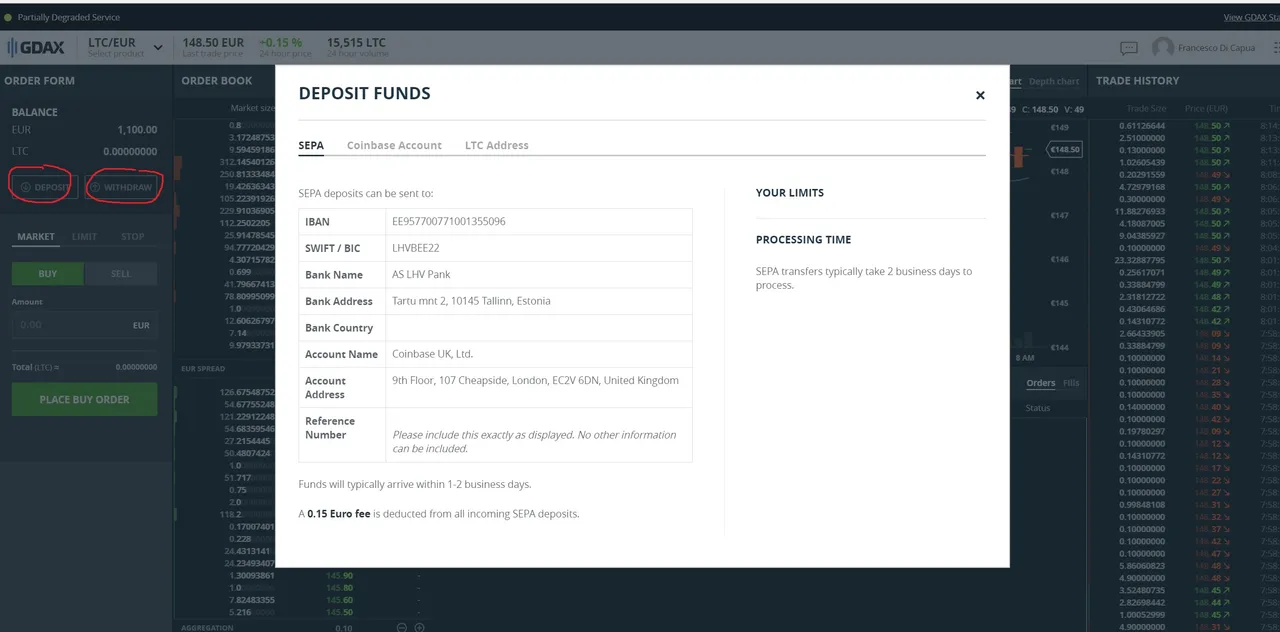This screenshot has width=1280, height=632.
Task: Click the Place Buy Order button
Action: coord(84,400)
